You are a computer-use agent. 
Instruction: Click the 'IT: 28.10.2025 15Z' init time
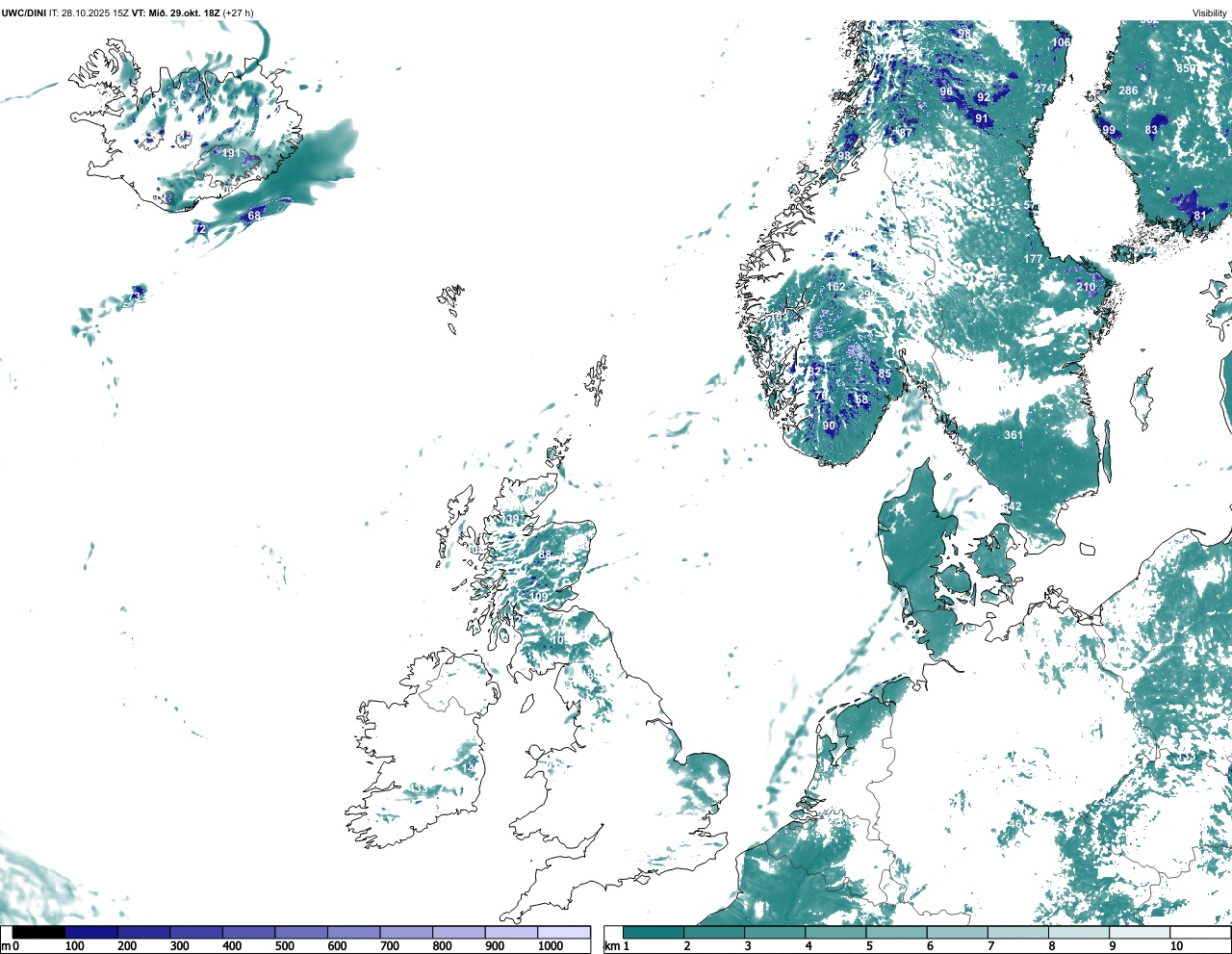click(89, 13)
